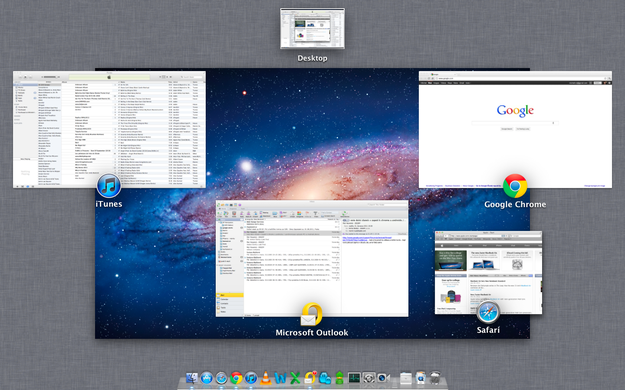
Task: Open the folder stack in Dock
Action: (406, 378)
